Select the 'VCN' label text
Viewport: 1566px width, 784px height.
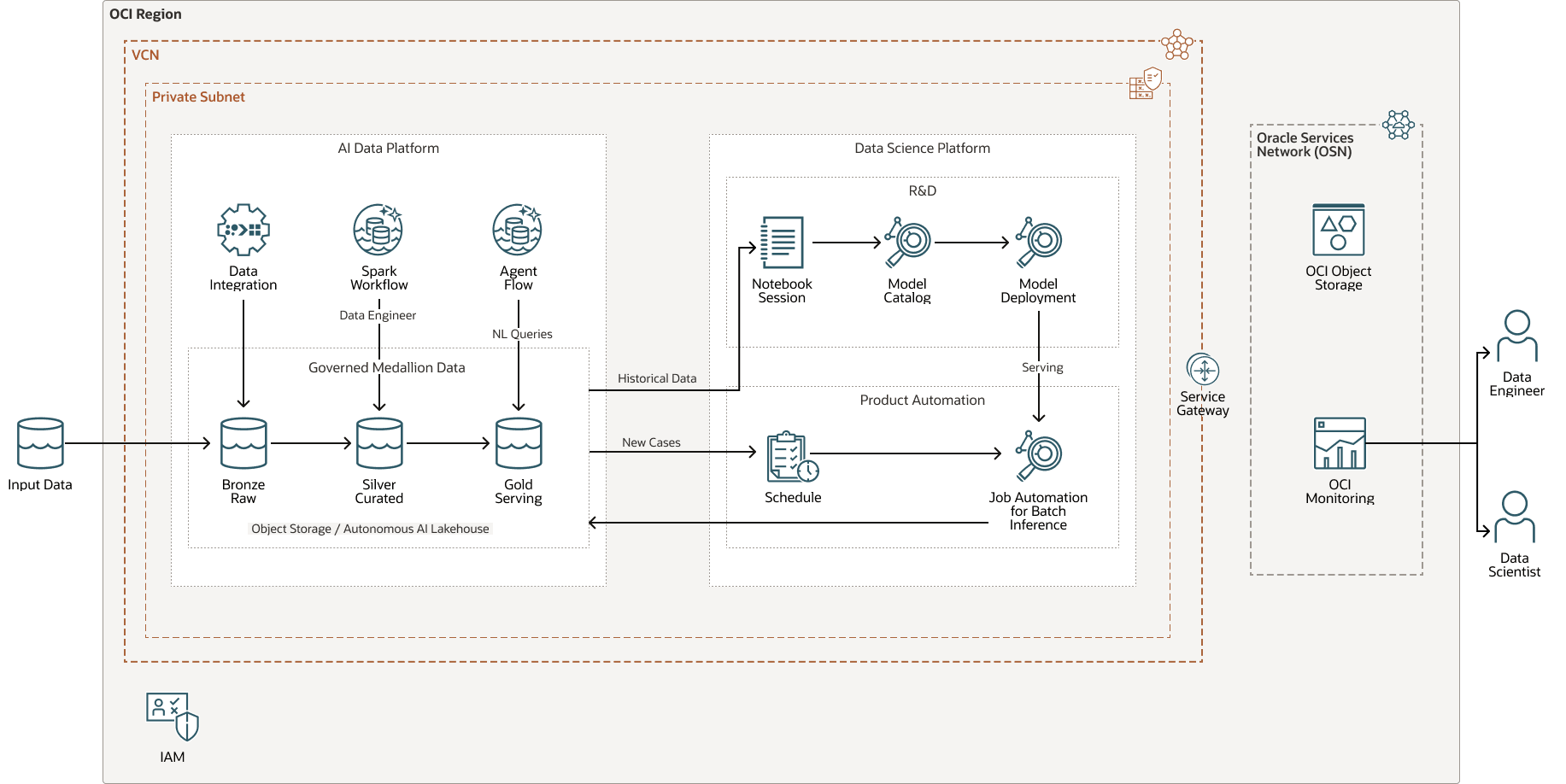145,55
